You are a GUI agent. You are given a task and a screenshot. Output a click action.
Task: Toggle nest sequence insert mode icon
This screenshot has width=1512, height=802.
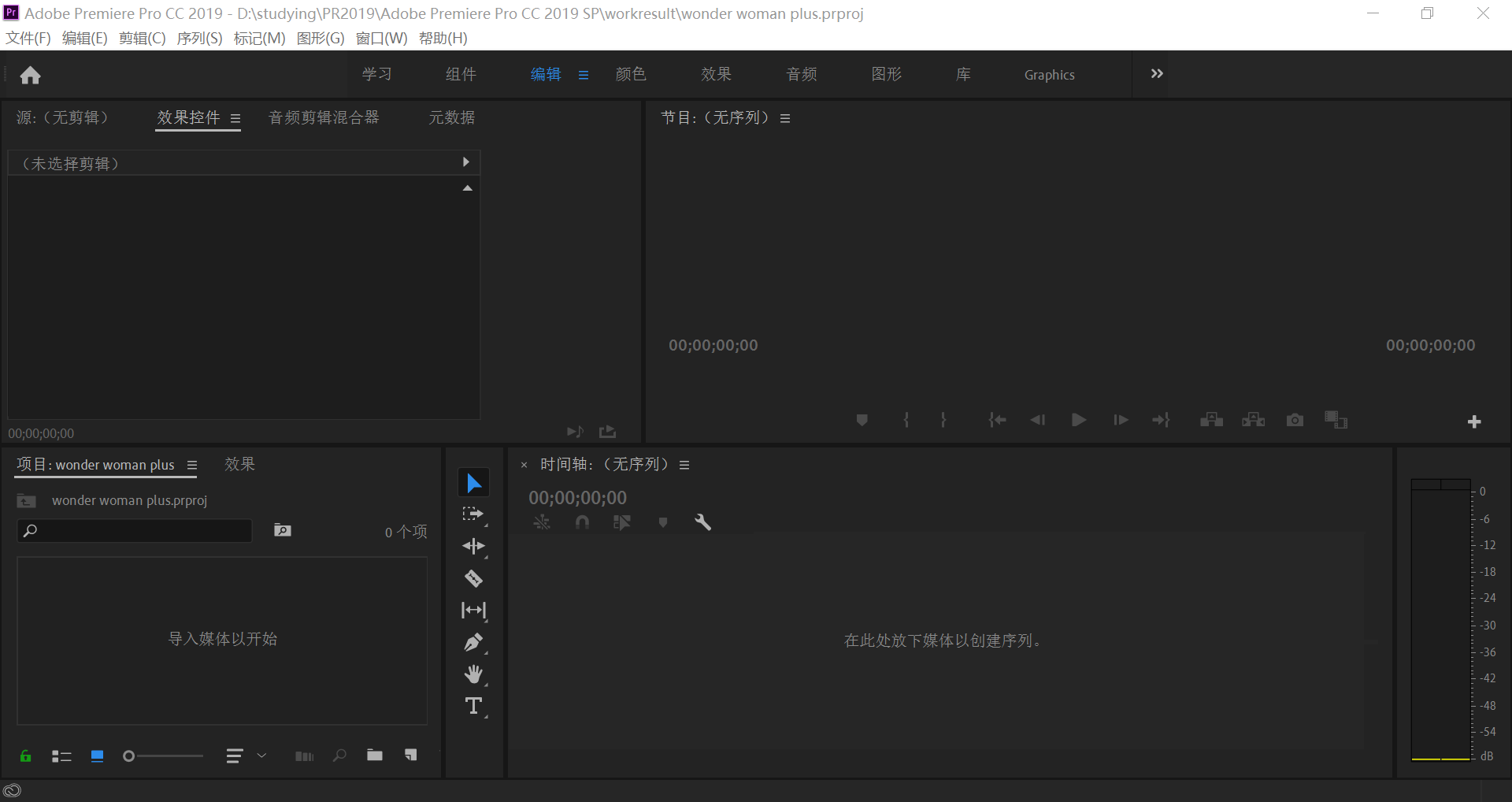(x=542, y=522)
